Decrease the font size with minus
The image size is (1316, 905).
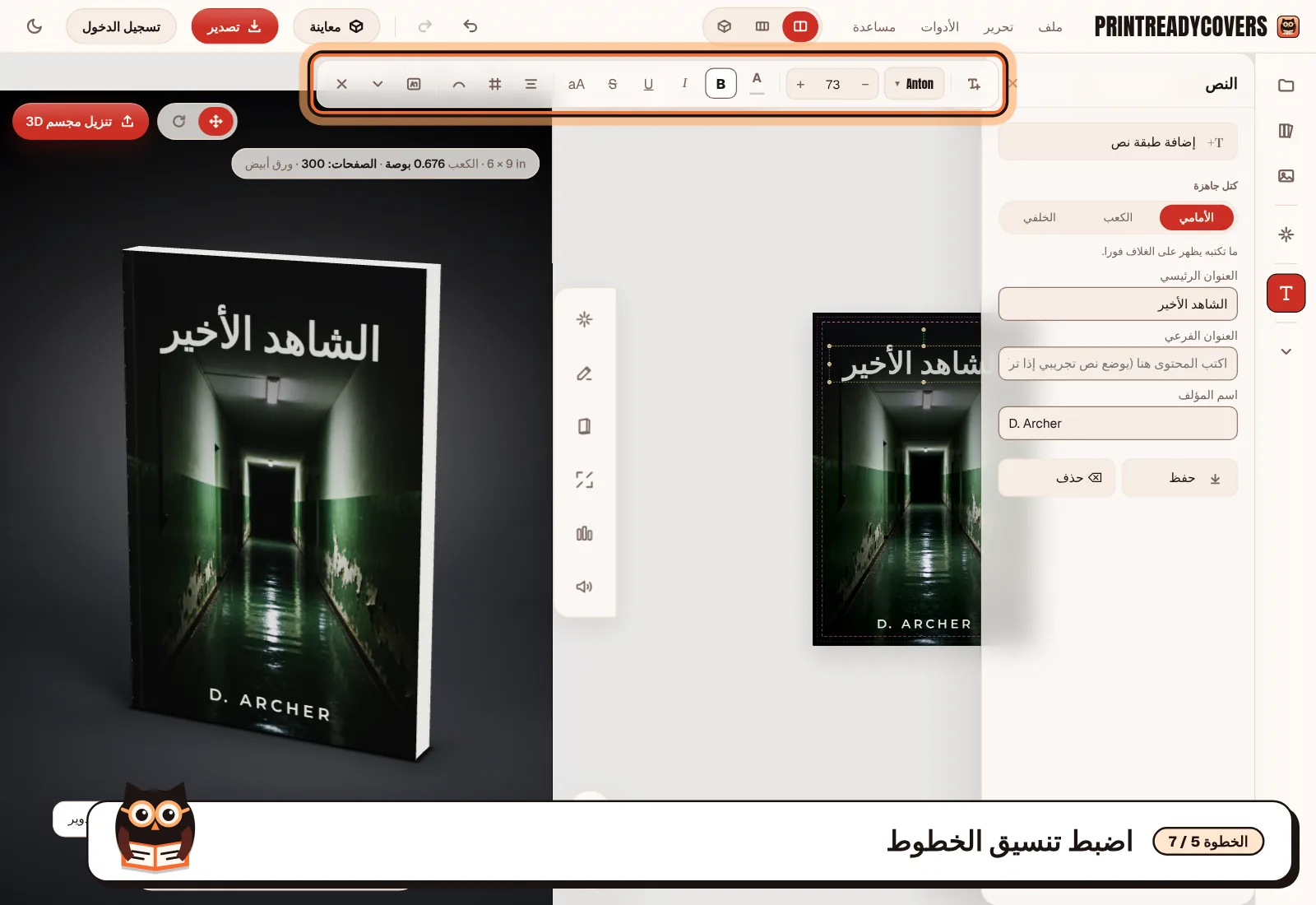point(864,84)
